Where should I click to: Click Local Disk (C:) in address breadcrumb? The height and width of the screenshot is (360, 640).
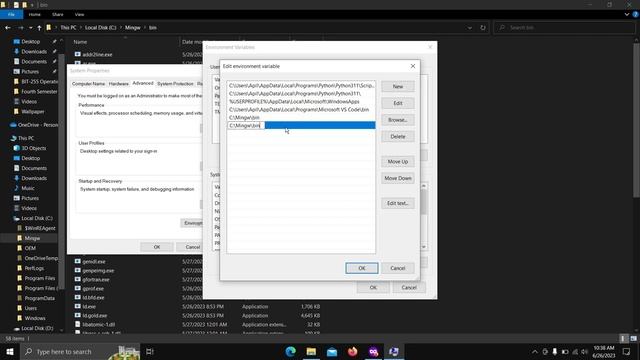pos(100,28)
